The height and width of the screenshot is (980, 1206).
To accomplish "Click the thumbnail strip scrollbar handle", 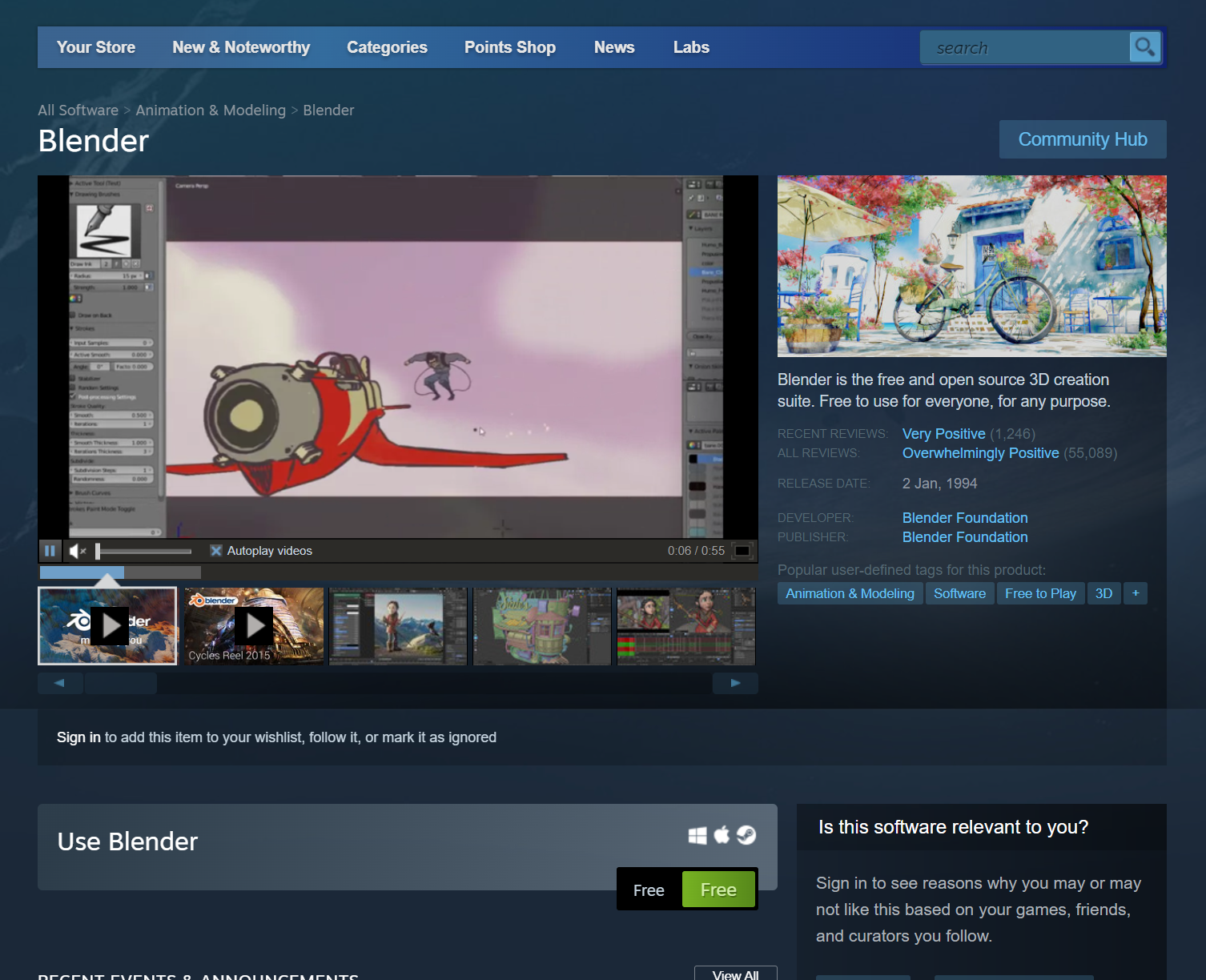I will pyautogui.click(x=120, y=683).
